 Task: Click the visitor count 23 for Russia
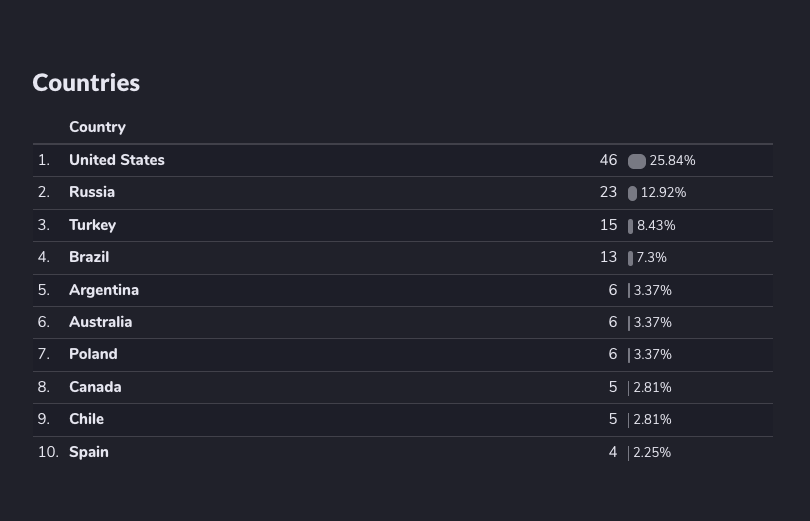(x=608, y=192)
